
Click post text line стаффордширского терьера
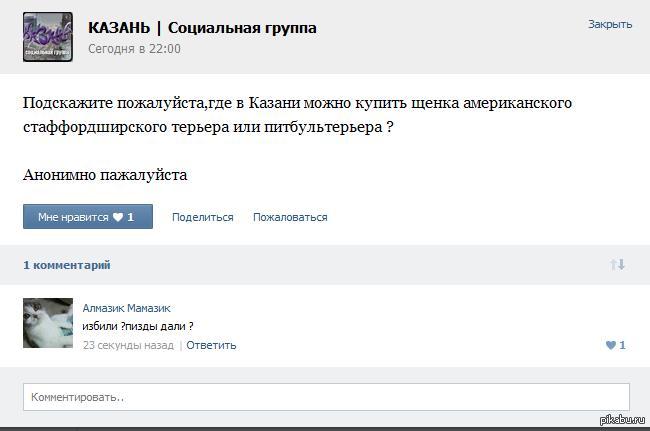(x=208, y=126)
